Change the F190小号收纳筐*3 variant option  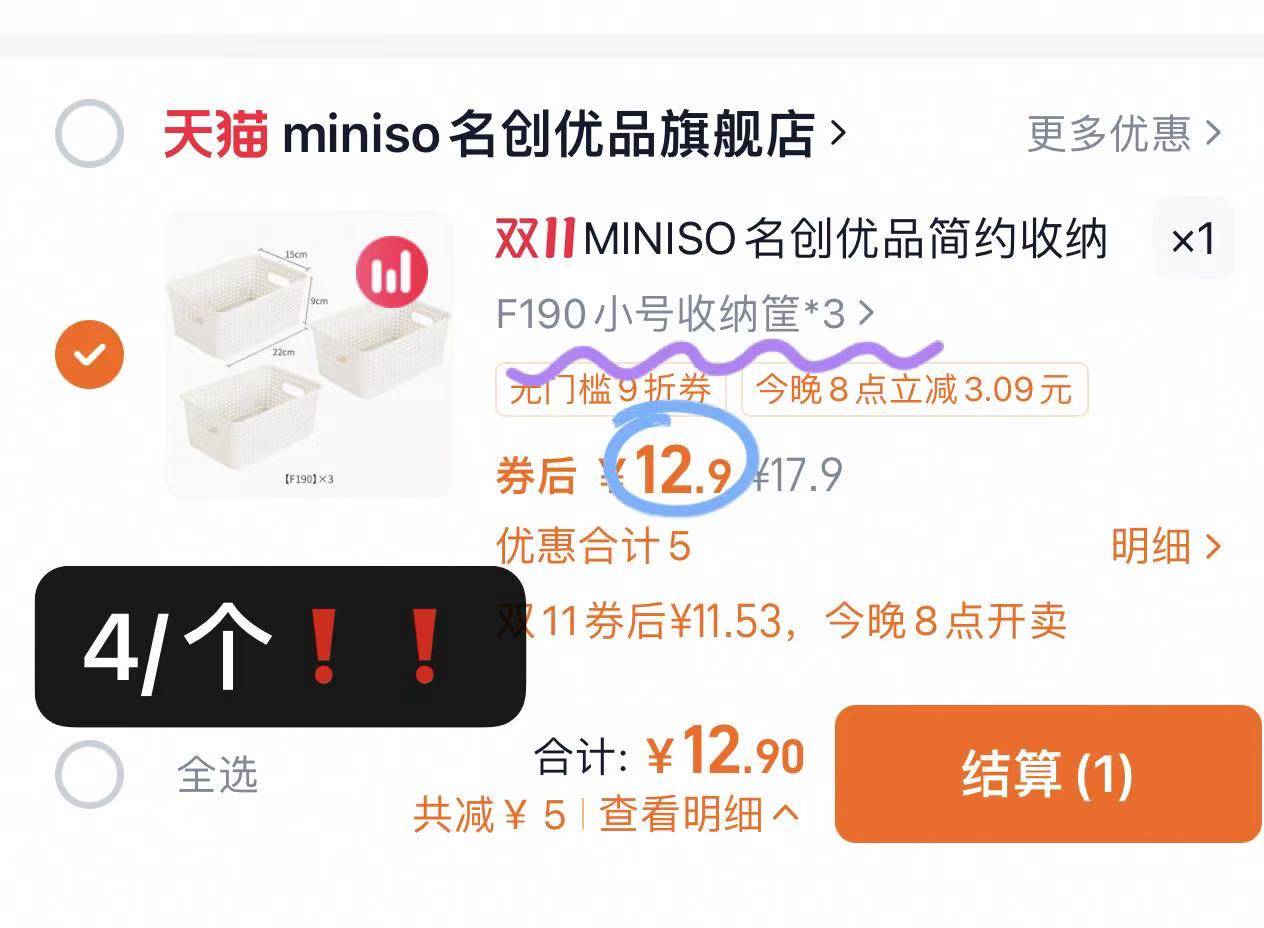point(686,315)
